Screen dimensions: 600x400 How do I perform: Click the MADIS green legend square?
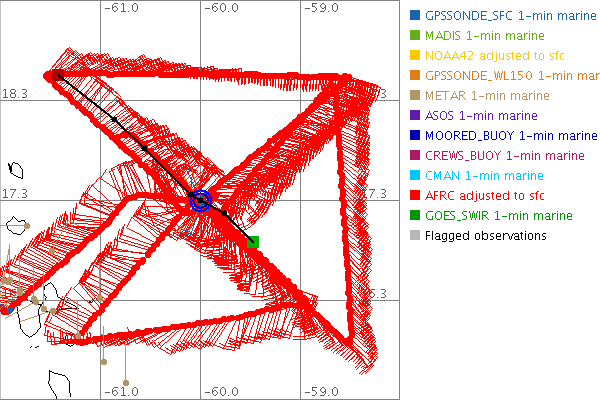click(415, 36)
